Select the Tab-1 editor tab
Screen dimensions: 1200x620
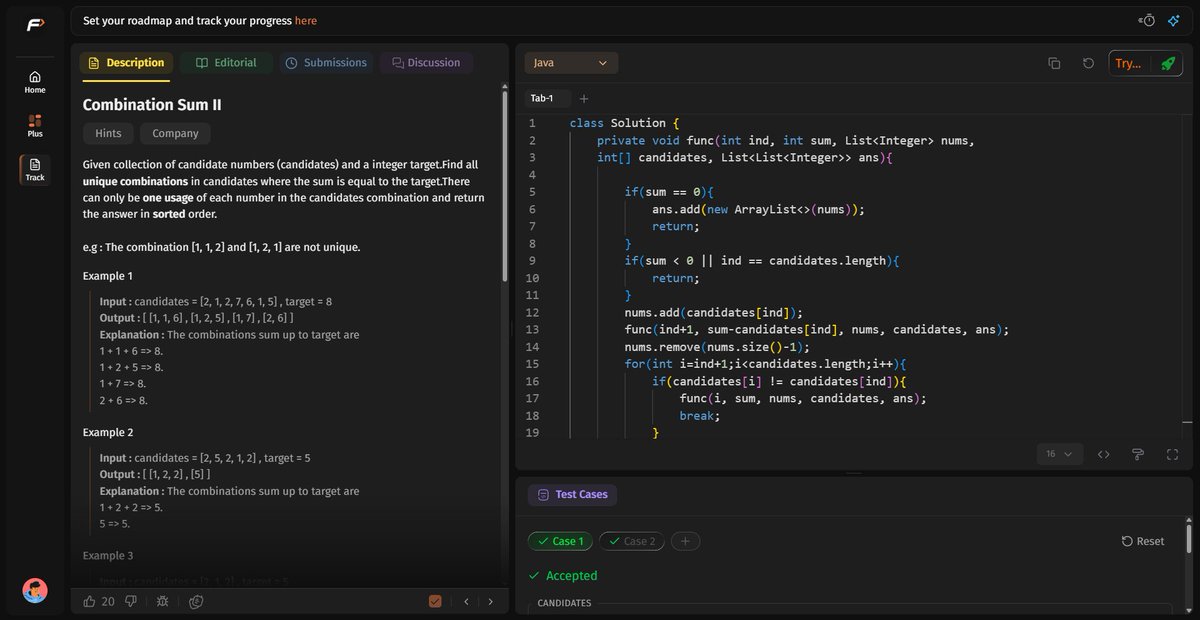pyautogui.click(x=547, y=98)
